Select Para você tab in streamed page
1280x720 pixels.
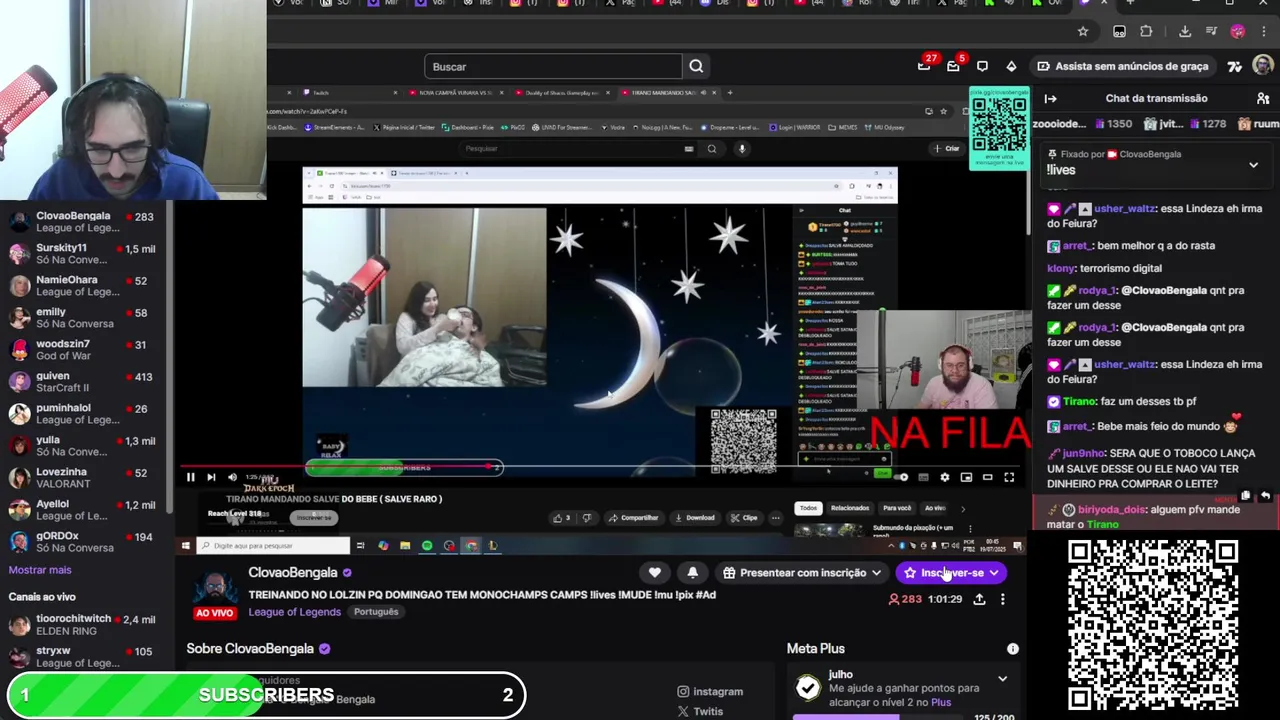(x=897, y=508)
